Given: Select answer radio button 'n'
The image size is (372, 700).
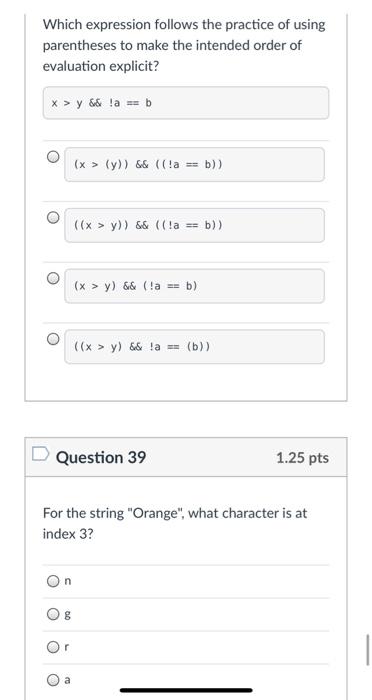Looking at the screenshot, I should tap(53, 581).
